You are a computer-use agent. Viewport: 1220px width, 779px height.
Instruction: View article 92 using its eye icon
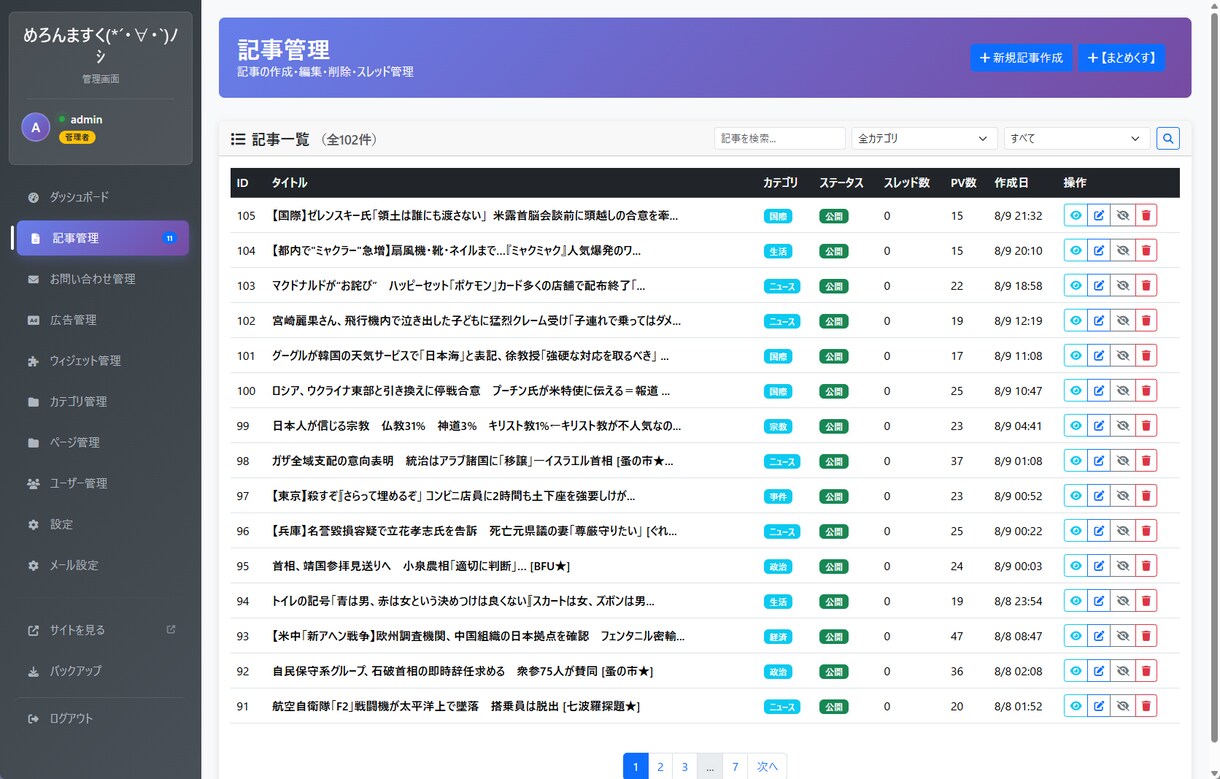(1076, 671)
